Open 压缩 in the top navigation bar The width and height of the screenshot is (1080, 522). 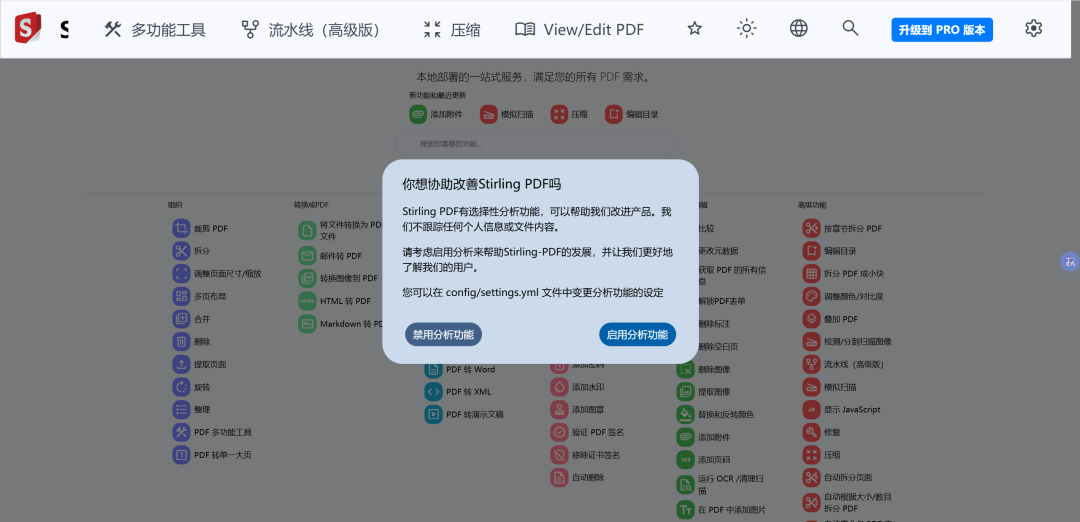click(x=452, y=30)
